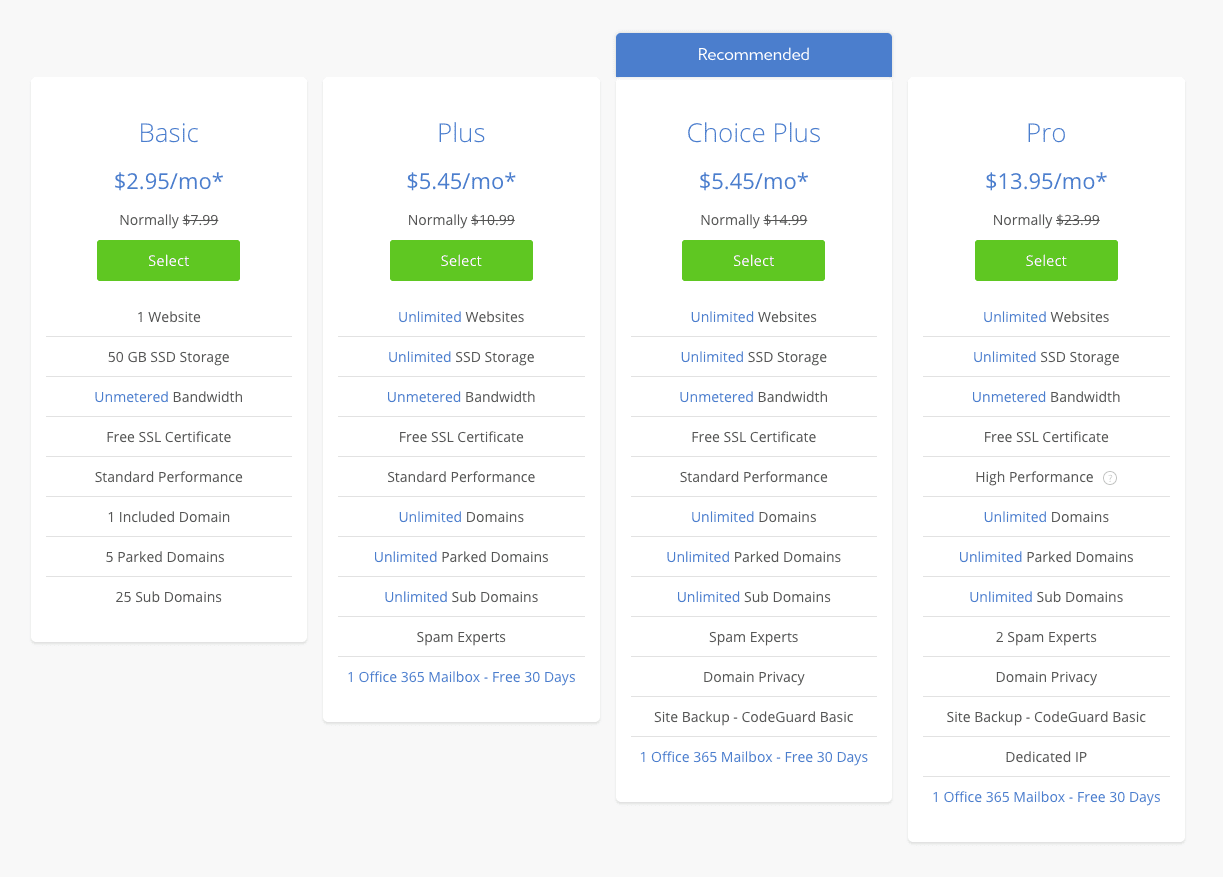
Task: Click the Recommended banner above Choice Plus
Action: 753,54
